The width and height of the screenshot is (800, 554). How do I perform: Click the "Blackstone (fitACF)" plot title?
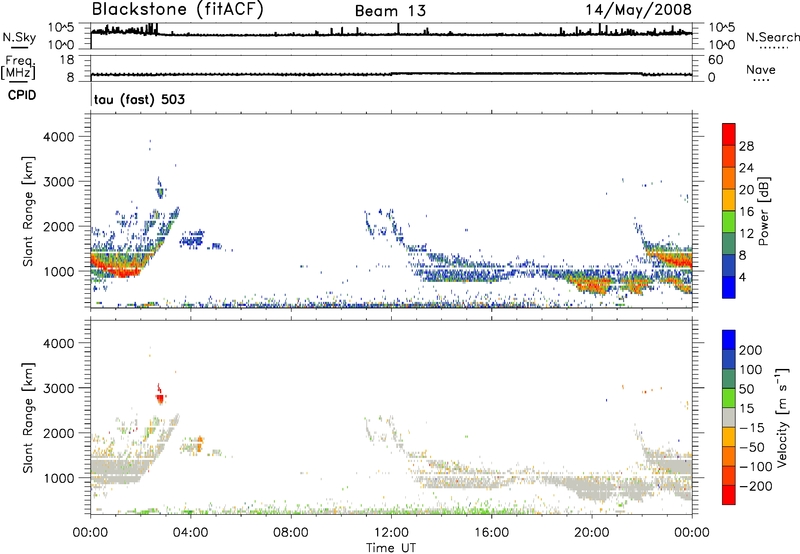tap(177, 9)
